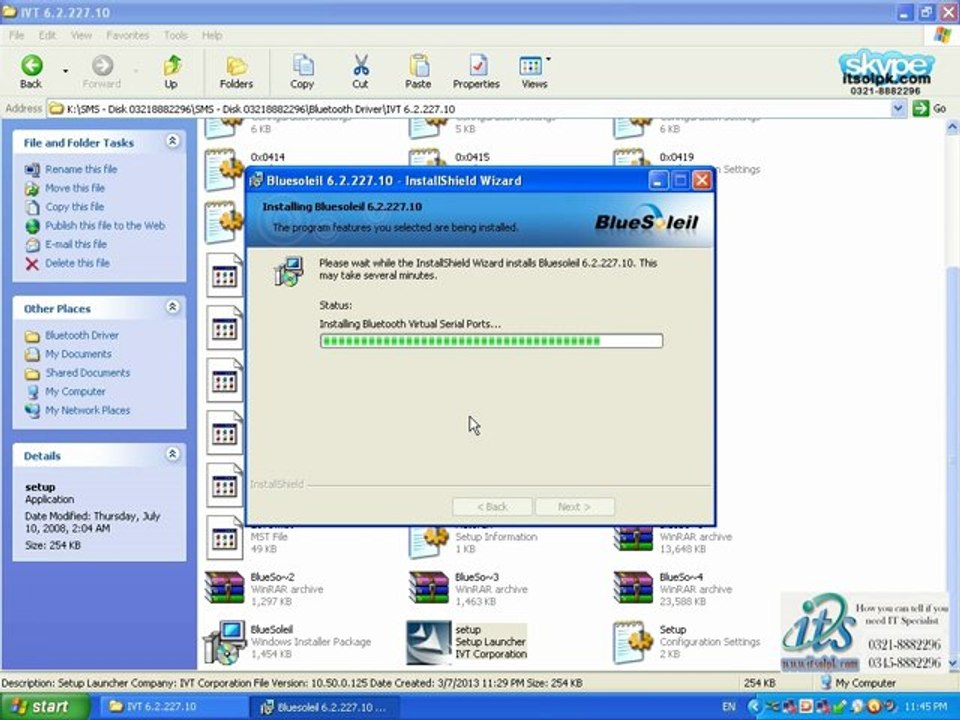Minimize the InstallShield Wizard window
This screenshot has height=720, width=960.
(659, 180)
